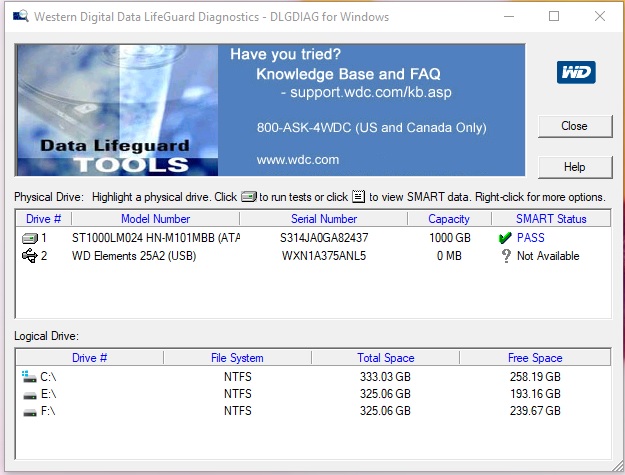Click the view SMART data icon in instructions

(x=358, y=196)
